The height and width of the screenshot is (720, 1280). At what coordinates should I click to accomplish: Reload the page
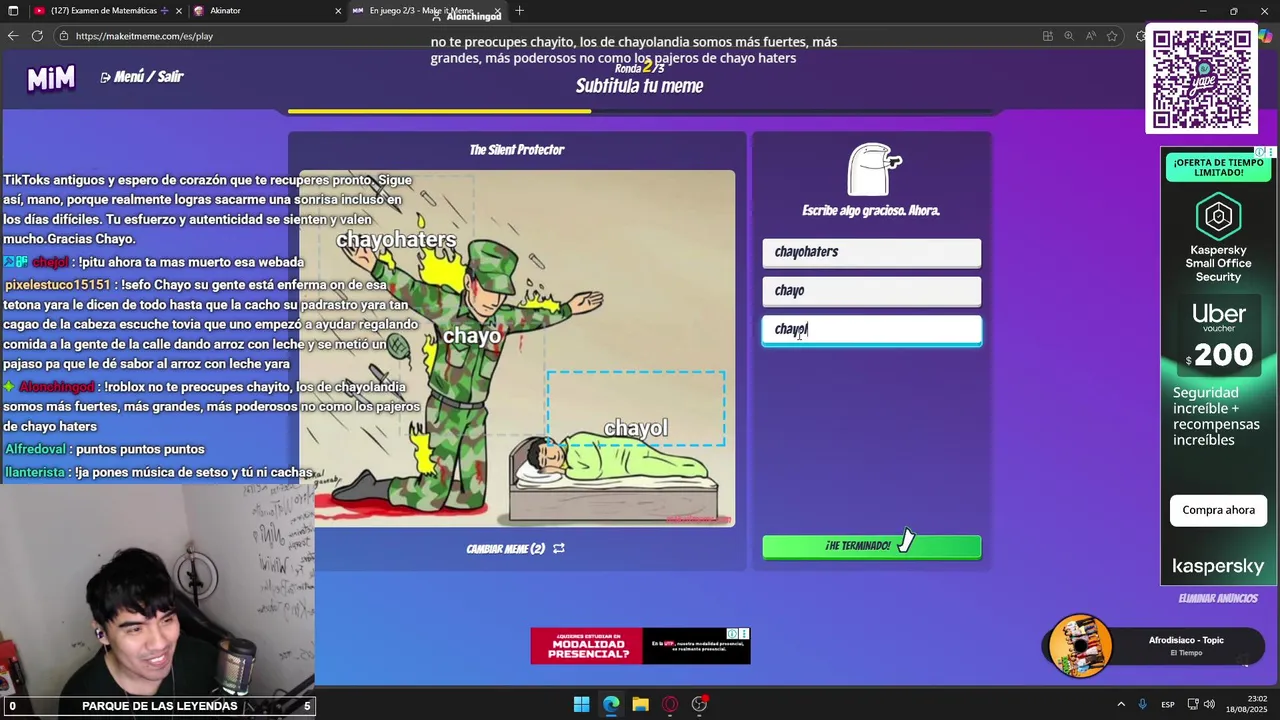tap(37, 36)
